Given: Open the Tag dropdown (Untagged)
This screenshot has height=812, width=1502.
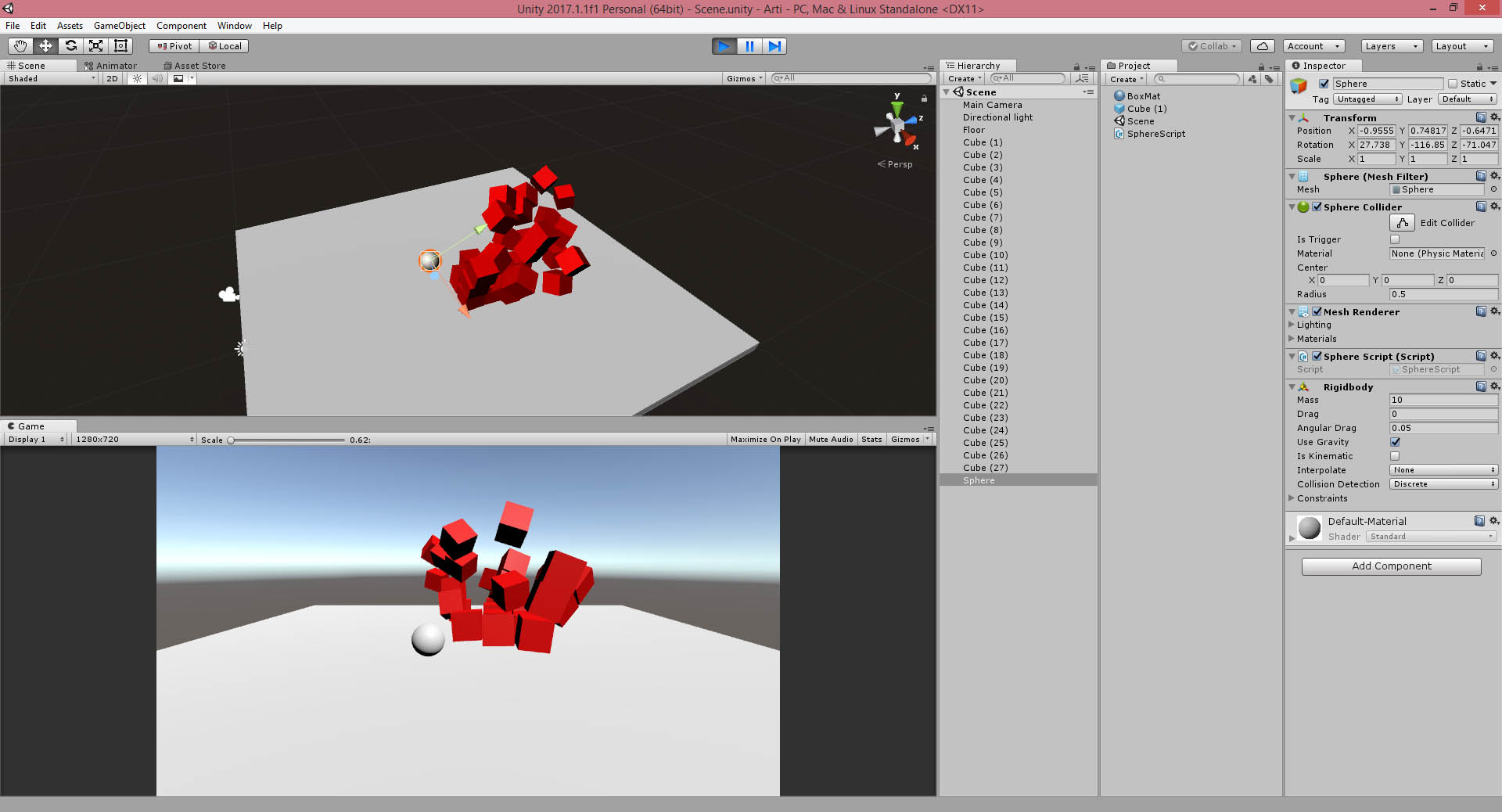Looking at the screenshot, I should [x=1367, y=99].
